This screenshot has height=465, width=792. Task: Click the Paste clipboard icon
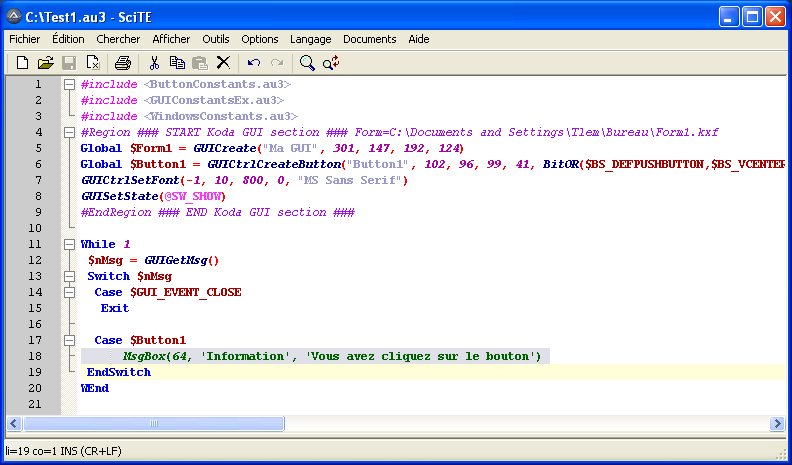200,63
